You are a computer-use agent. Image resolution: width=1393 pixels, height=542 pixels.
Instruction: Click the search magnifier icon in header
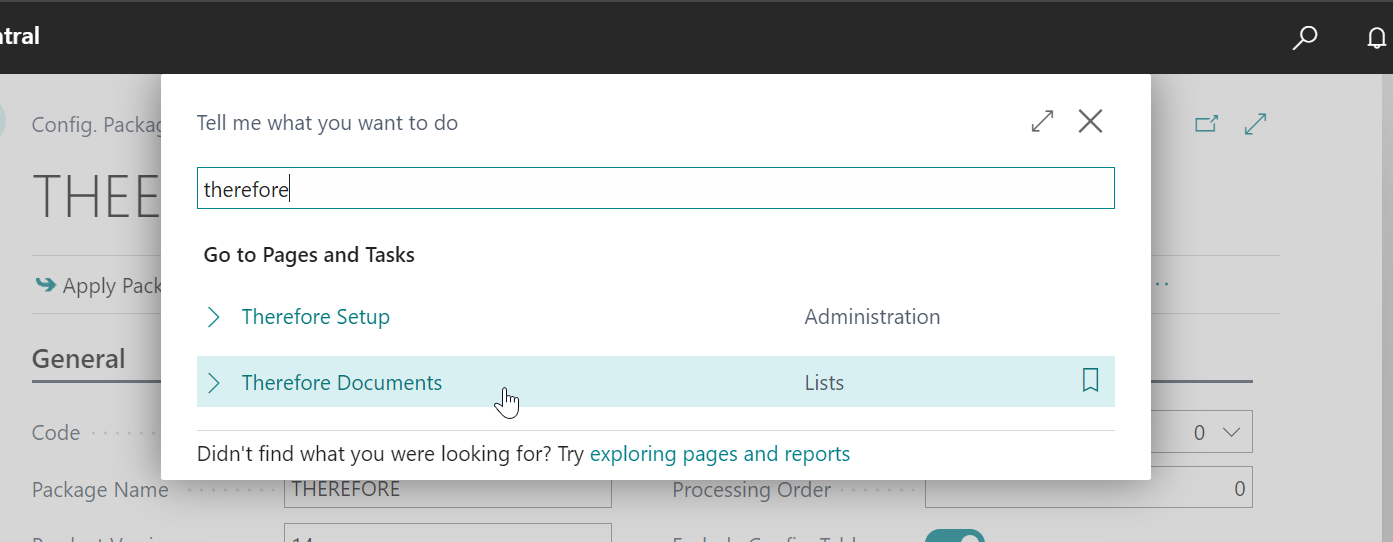1304,38
